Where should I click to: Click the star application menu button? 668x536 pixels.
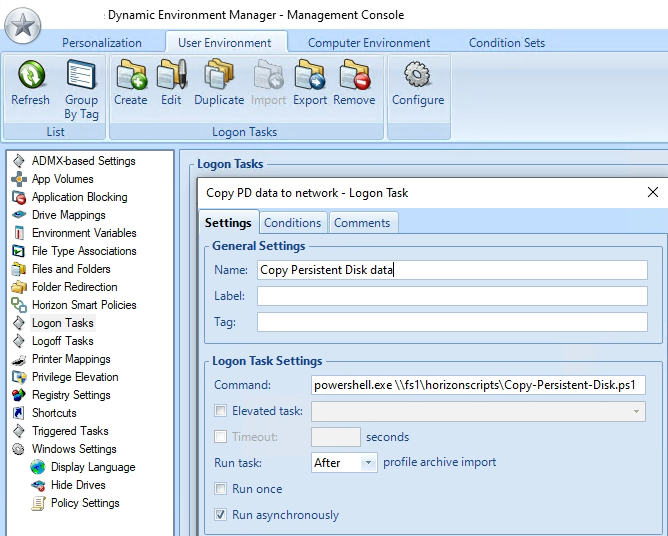pos(23,26)
